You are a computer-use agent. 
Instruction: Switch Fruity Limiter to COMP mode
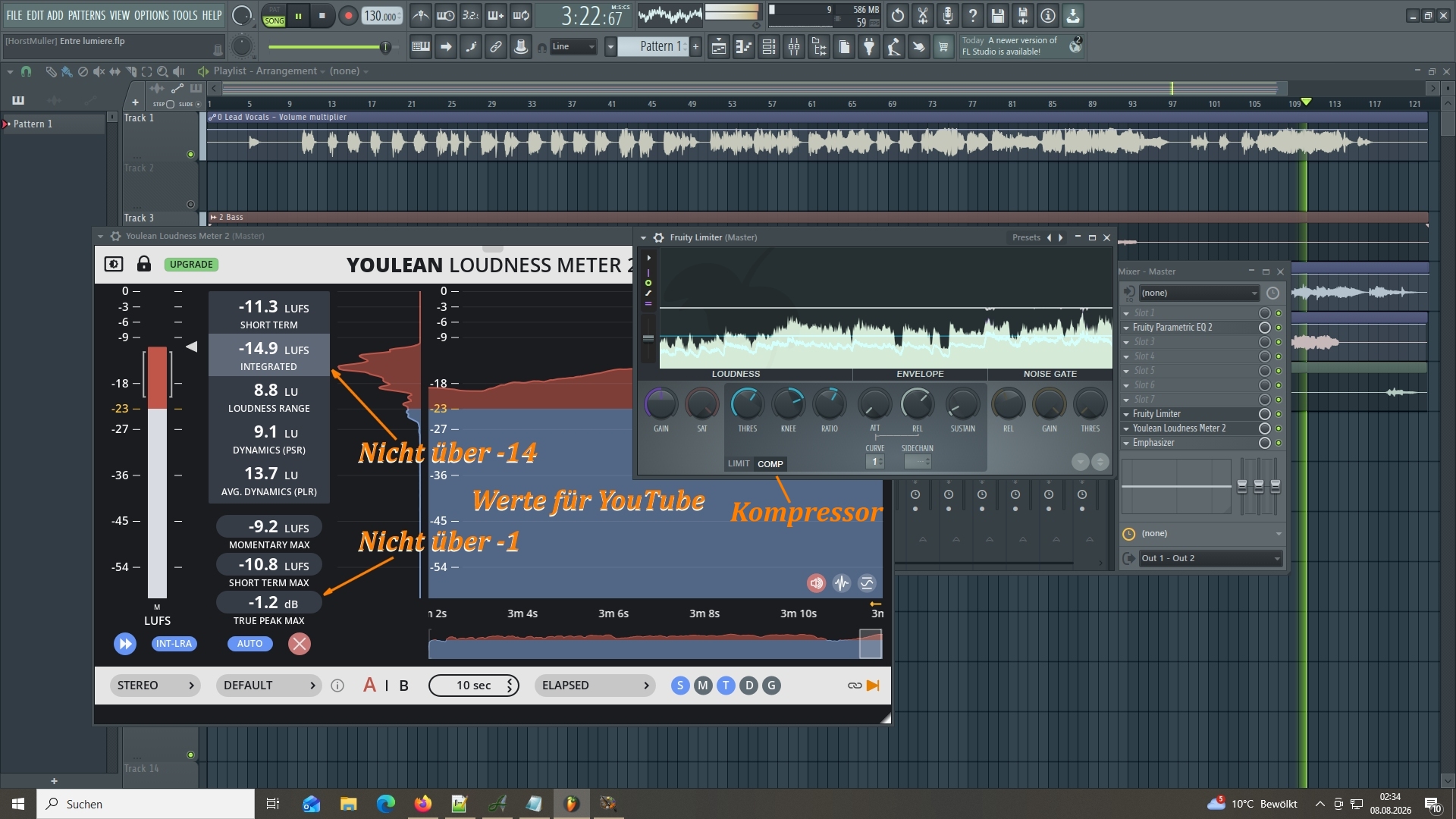point(770,464)
